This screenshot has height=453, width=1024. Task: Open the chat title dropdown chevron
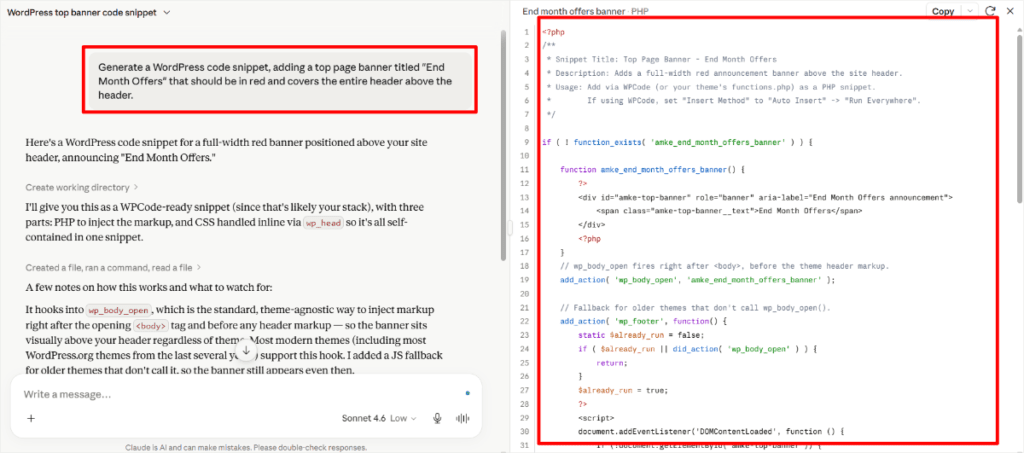pyautogui.click(x=167, y=12)
